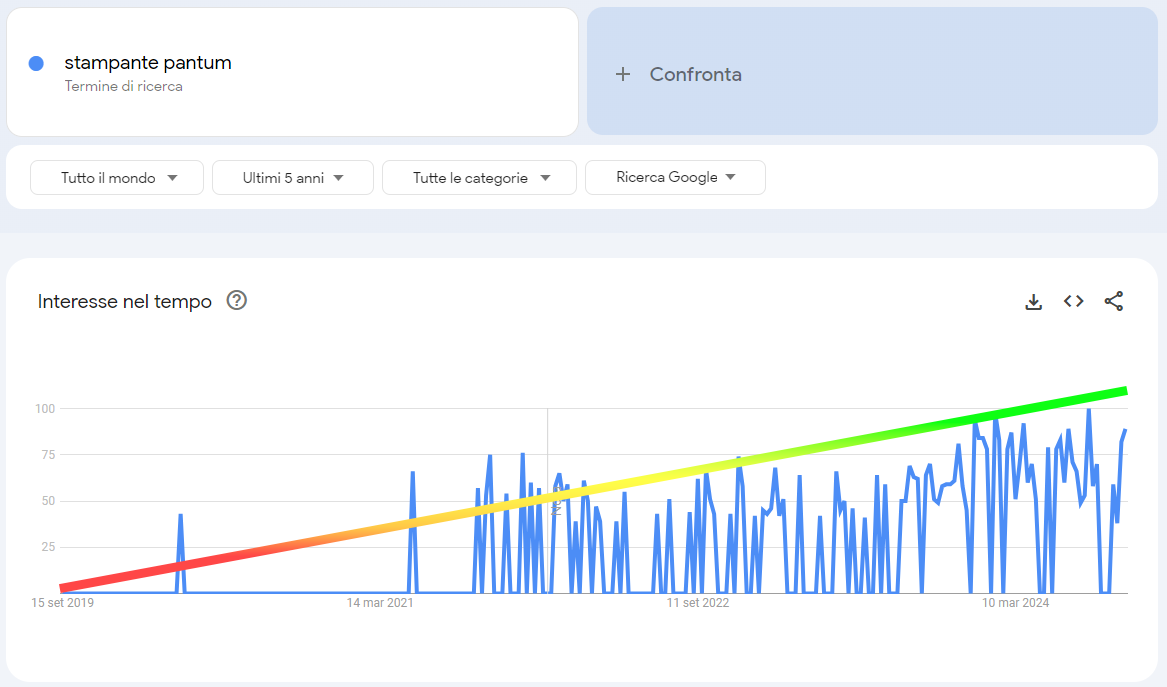Download the Interesse nel tempo chart data

(1034, 302)
